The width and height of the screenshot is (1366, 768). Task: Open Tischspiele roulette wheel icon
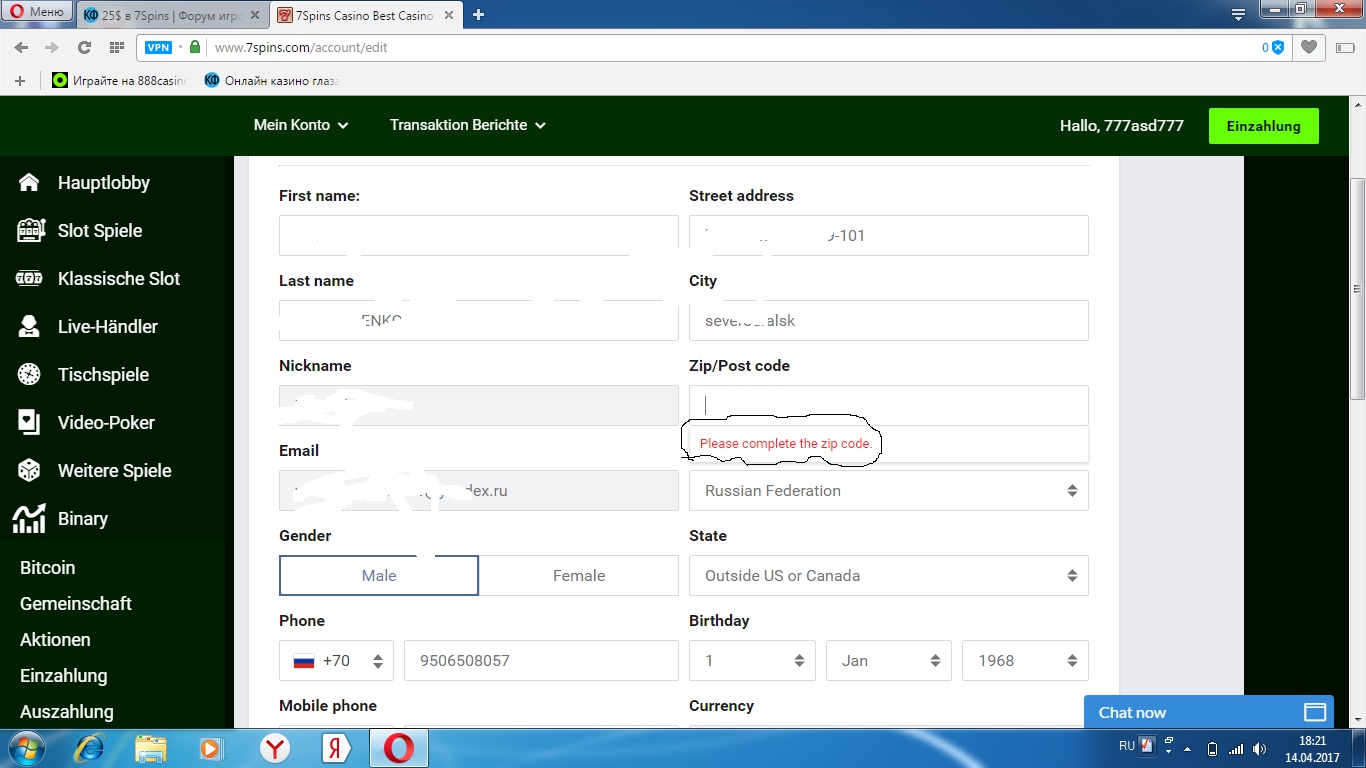[29, 375]
